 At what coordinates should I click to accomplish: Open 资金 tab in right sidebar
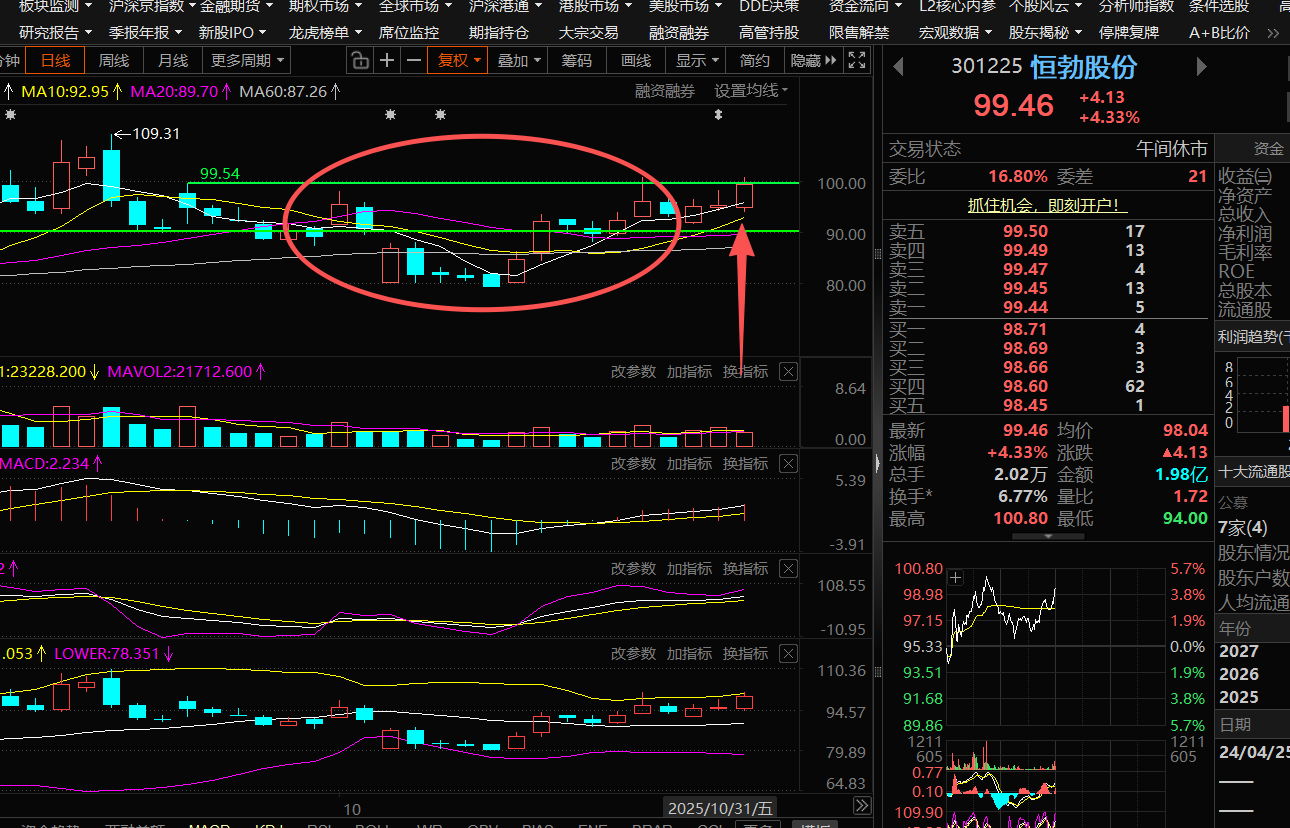pyautogui.click(x=1268, y=149)
